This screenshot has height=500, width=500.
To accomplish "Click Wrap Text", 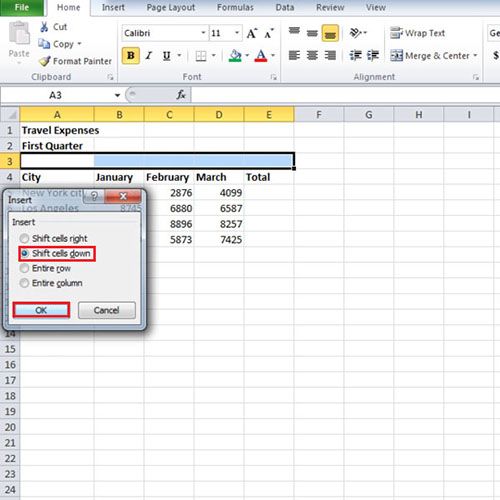I will (417, 33).
